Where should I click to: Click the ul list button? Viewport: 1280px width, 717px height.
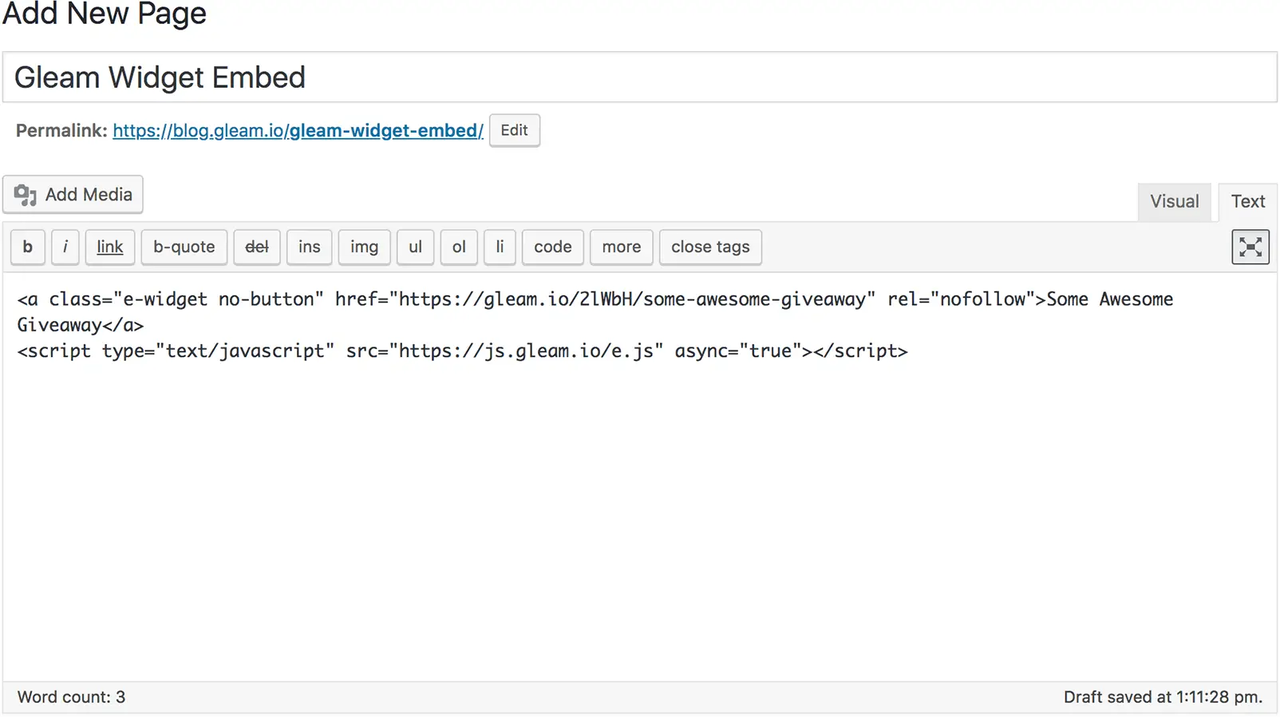coord(415,247)
